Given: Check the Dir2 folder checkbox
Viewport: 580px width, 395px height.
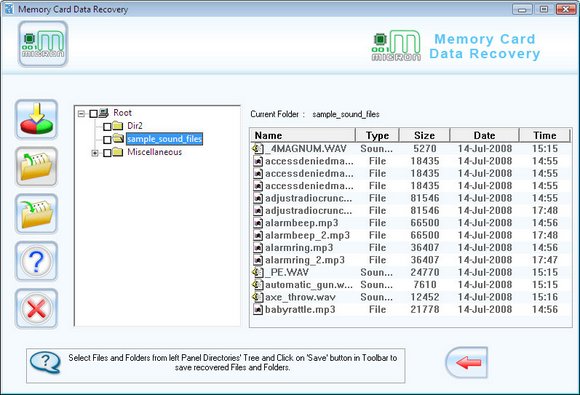Looking at the screenshot, I should tap(107, 127).
